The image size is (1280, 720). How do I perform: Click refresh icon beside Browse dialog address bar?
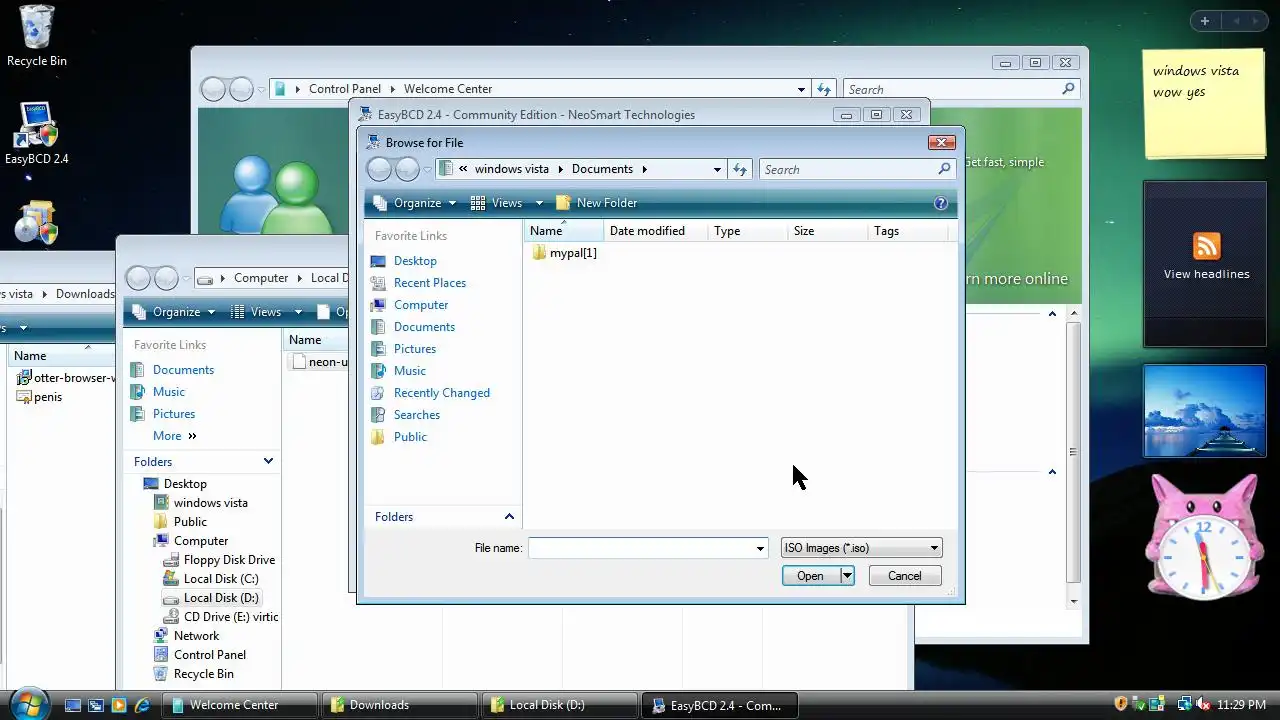pyautogui.click(x=740, y=169)
